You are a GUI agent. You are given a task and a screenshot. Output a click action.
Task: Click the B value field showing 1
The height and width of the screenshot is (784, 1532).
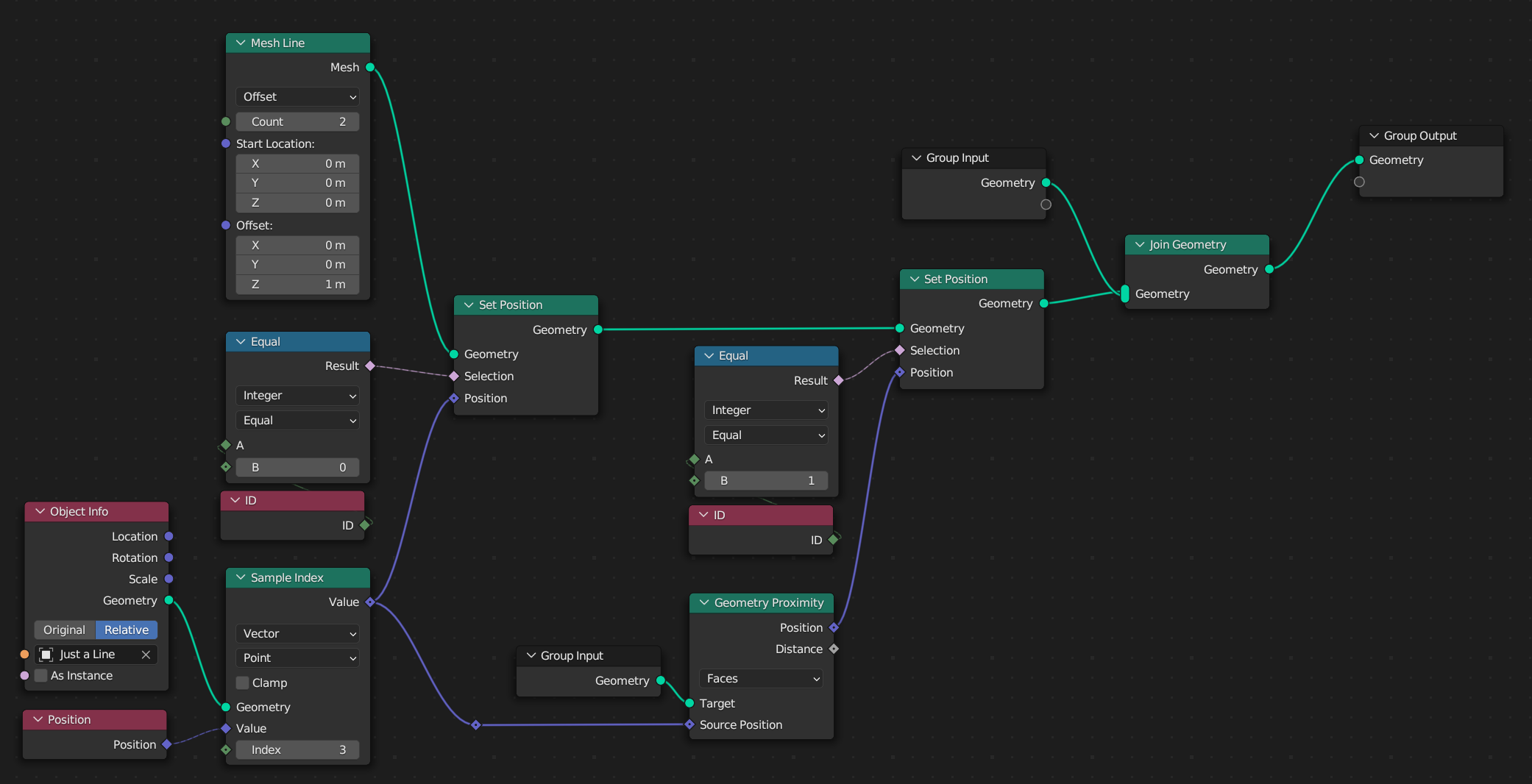click(x=766, y=480)
